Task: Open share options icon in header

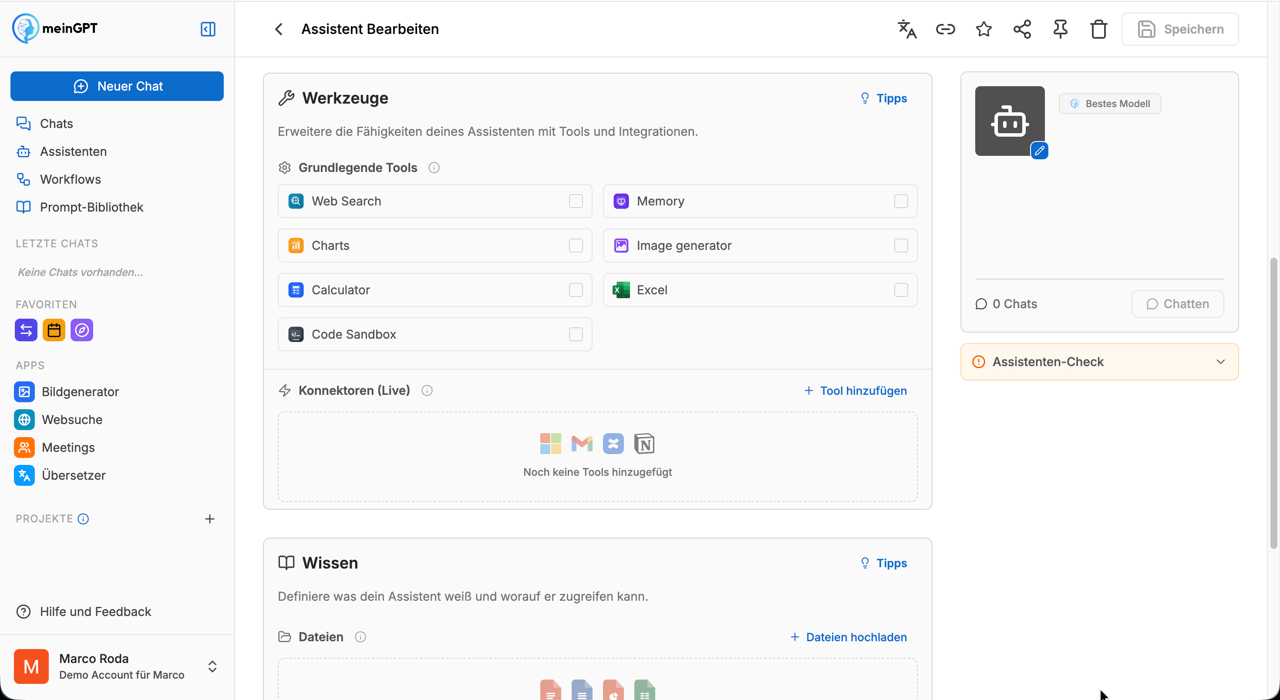Action: (x=1022, y=29)
